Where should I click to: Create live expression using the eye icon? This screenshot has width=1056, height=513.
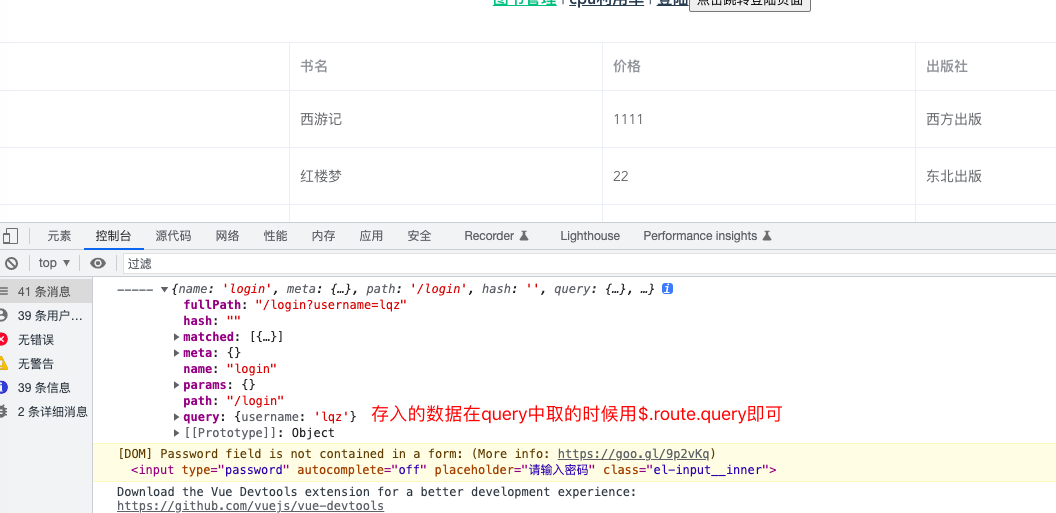98,263
